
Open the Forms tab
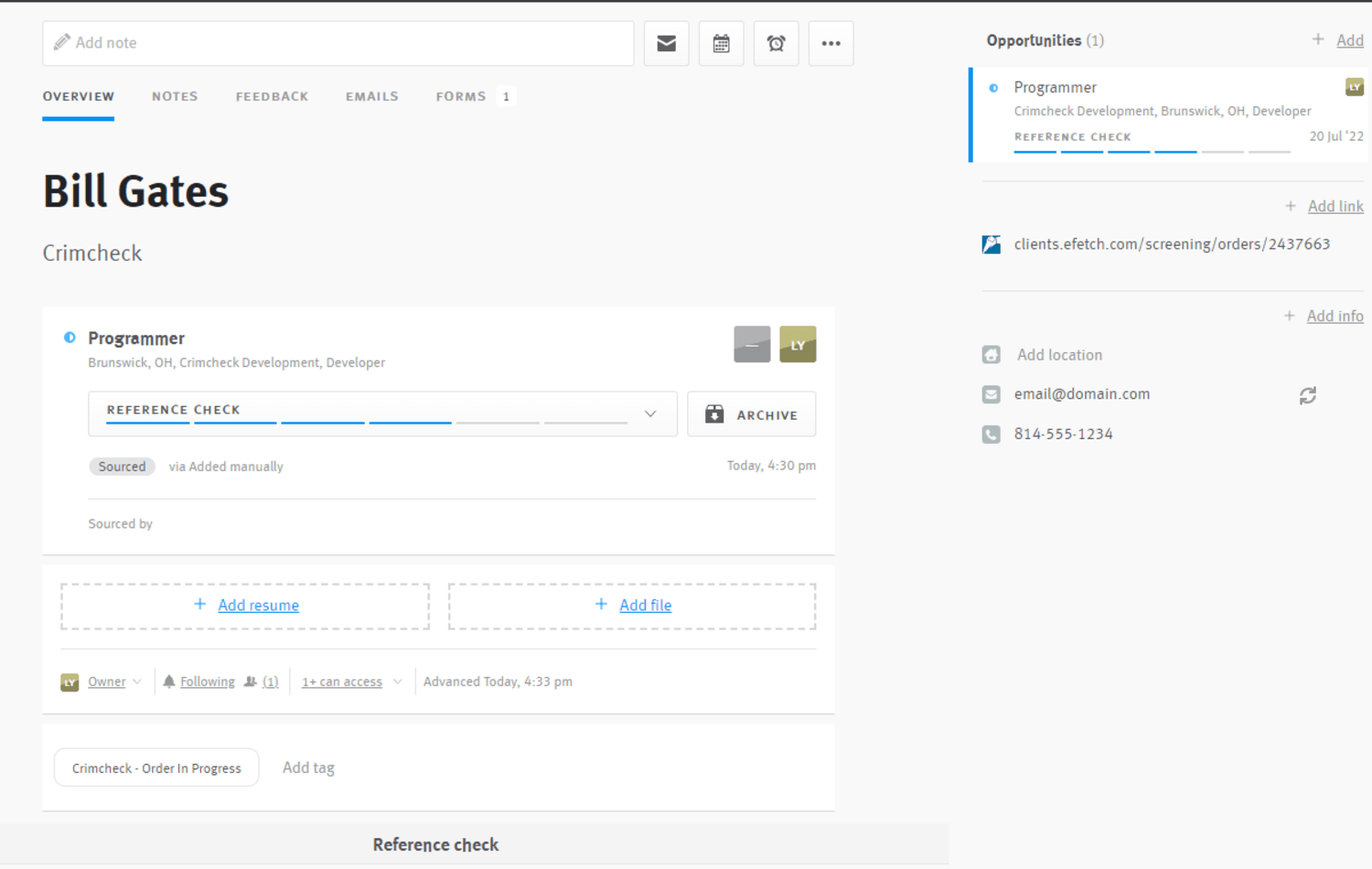coord(461,96)
